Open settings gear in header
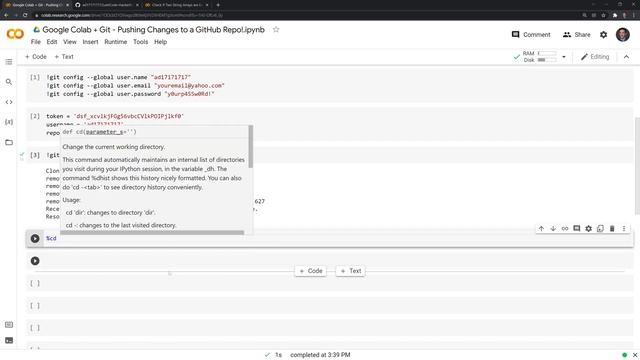Viewport: 640px width, 360px height. coord(603,35)
